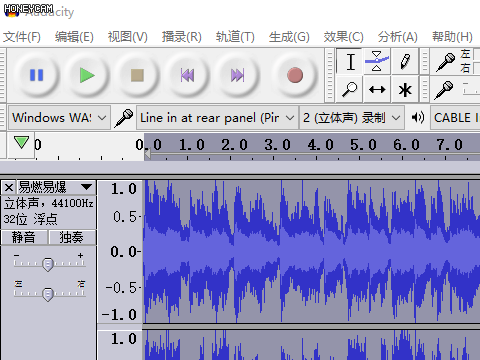Open the 2 (立体声) 录制 channels dropdown
Screen dimensions: 480x360
352,118
